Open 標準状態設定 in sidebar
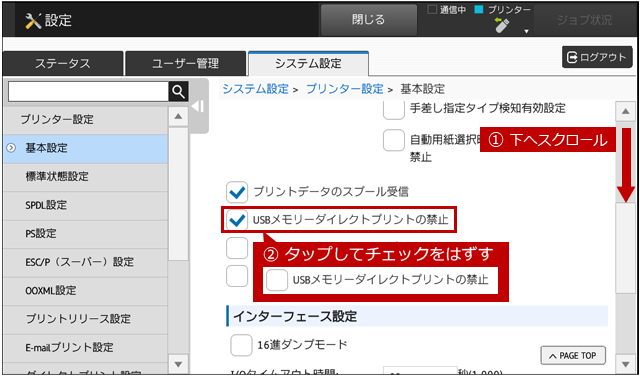The height and width of the screenshot is (376, 640). tap(86, 177)
